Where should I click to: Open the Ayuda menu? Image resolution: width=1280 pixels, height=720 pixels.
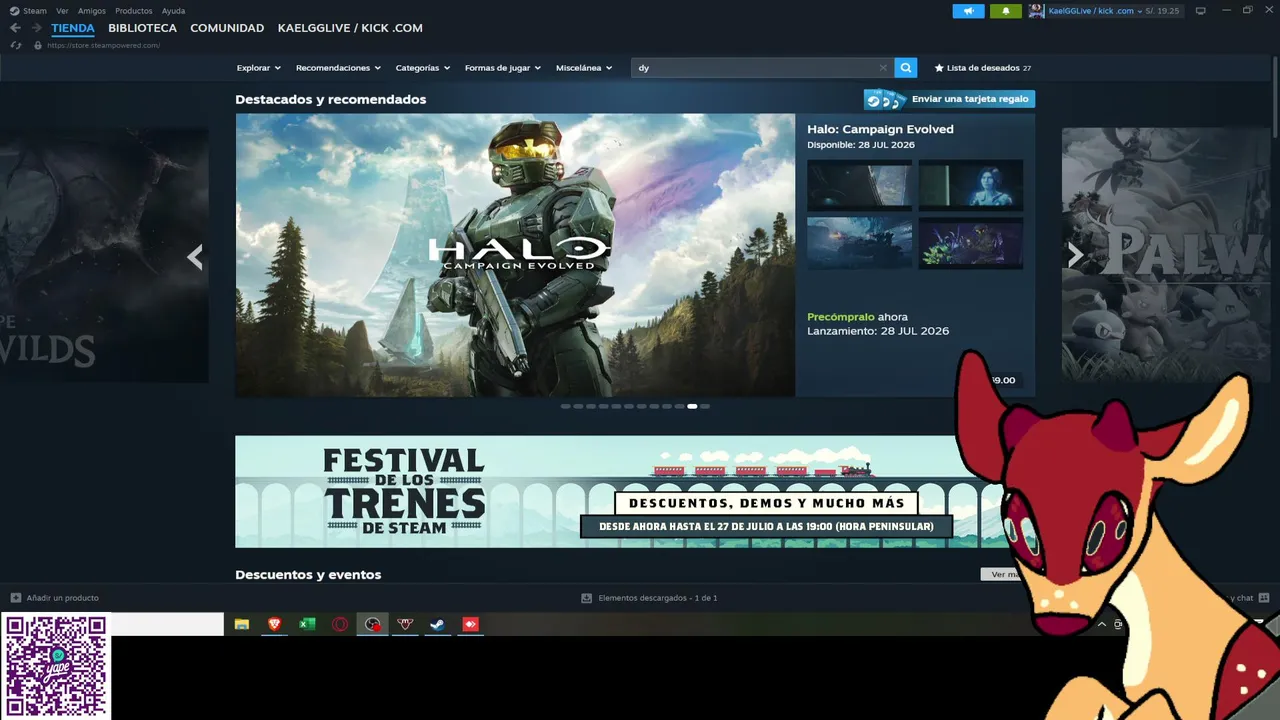[174, 11]
